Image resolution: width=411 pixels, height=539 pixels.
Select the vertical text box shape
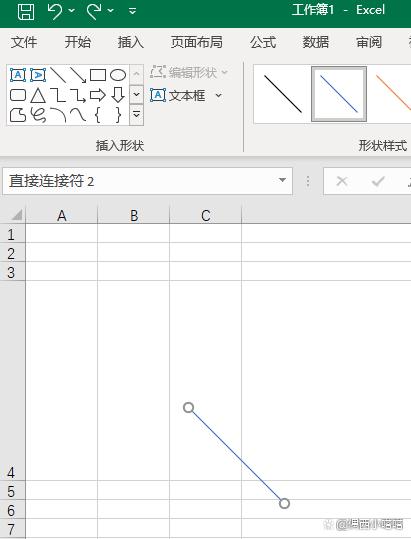38,75
